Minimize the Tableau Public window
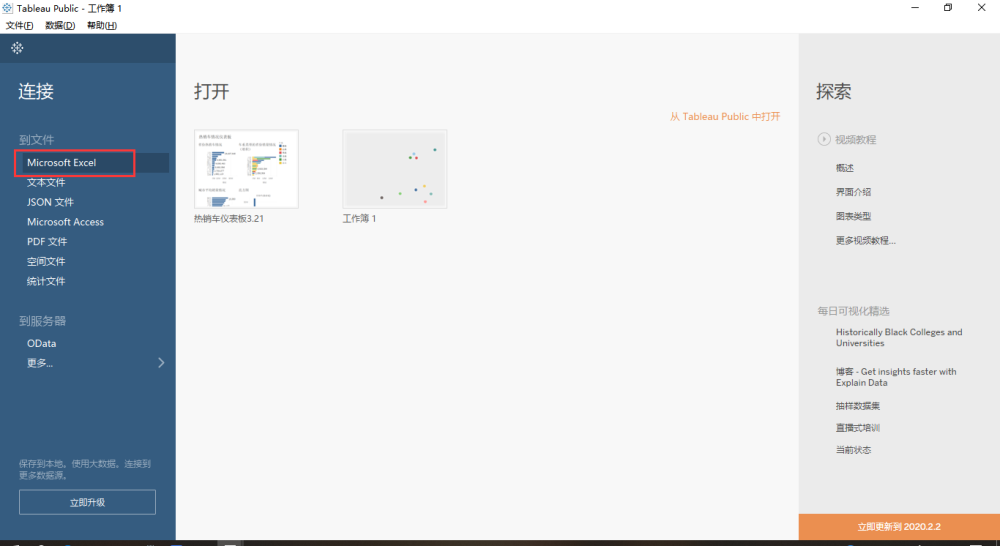The image size is (1000, 546). pos(915,8)
